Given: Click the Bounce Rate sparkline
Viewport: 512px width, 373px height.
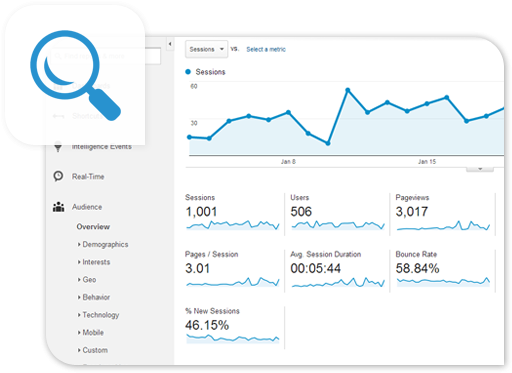Looking at the screenshot, I should pos(443,281).
